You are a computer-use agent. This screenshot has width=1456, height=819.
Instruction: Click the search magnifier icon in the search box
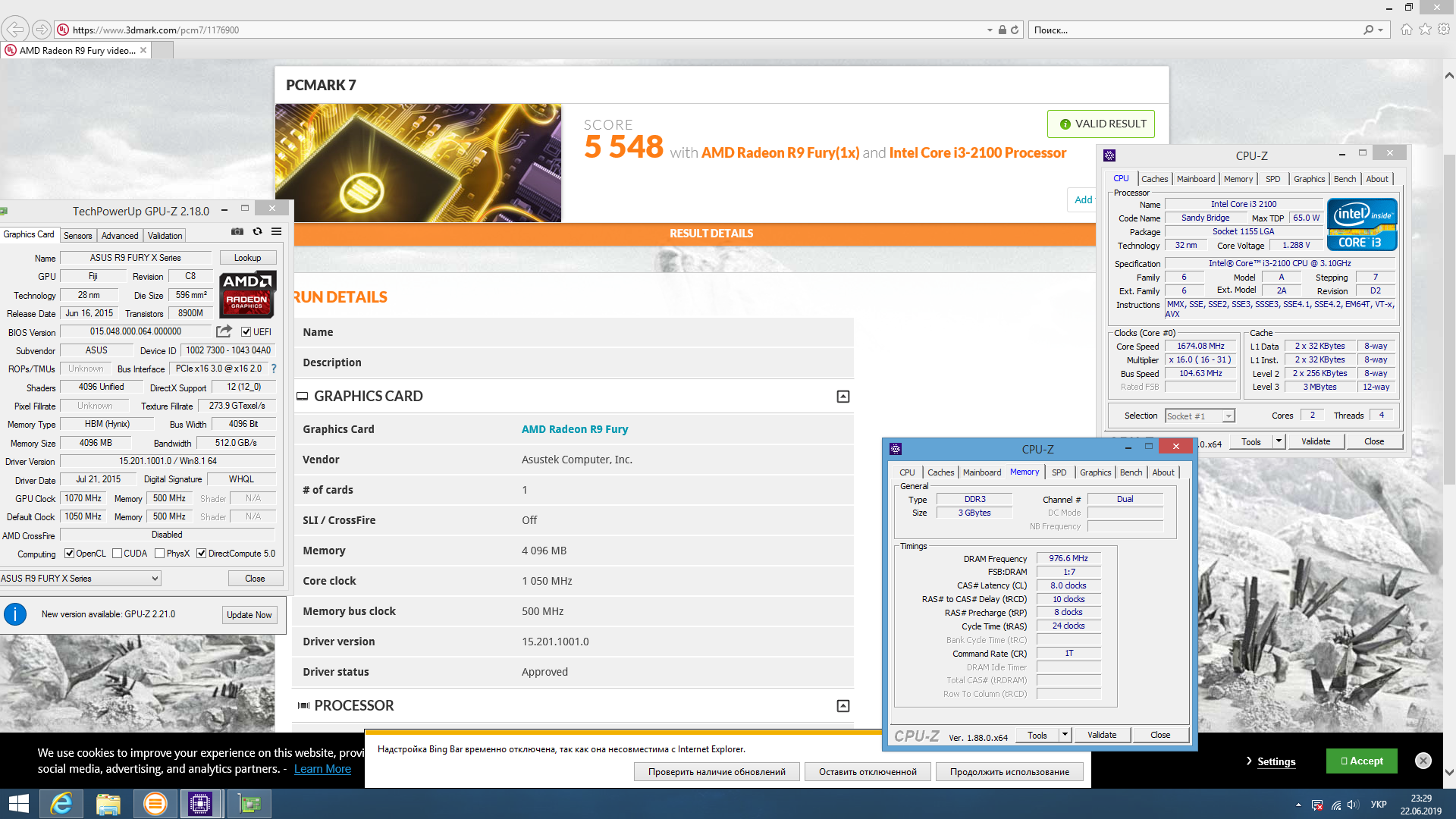tap(1368, 30)
